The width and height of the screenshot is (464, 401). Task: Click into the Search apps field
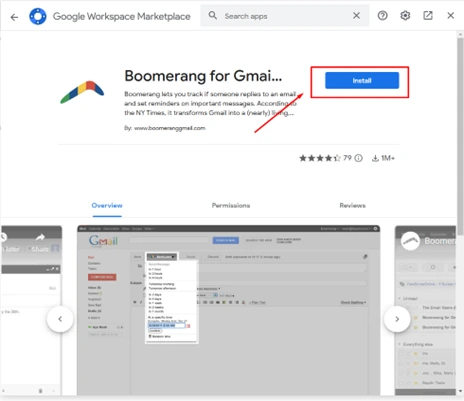[x=285, y=16]
